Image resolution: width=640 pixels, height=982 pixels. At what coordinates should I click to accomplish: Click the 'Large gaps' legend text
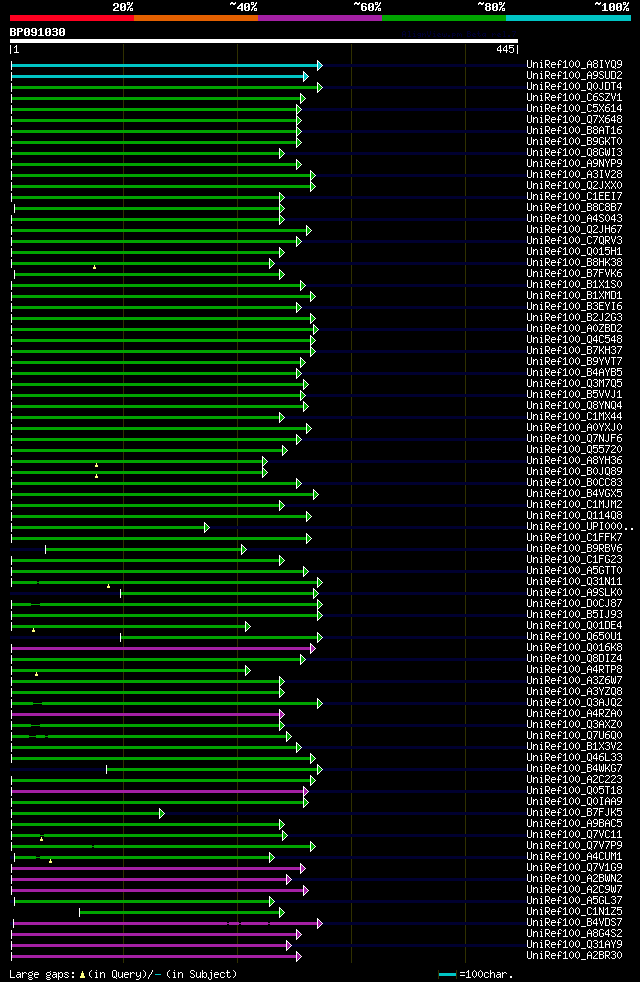[41, 974]
